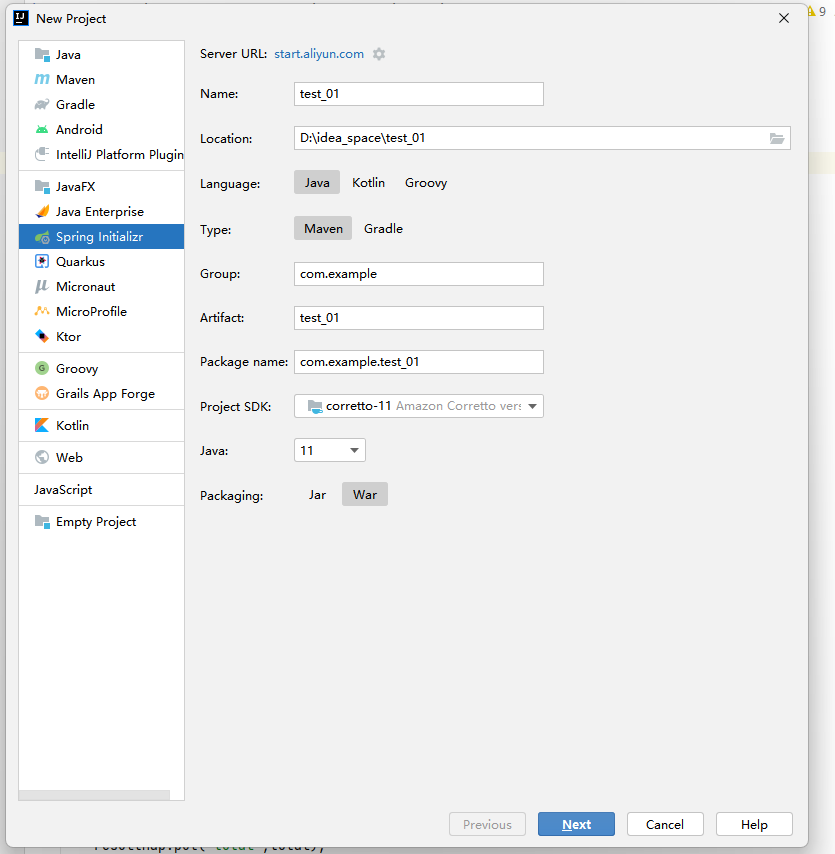The image size is (835, 854).
Task: Select the Quarkus generator entry
Action: tap(101, 261)
